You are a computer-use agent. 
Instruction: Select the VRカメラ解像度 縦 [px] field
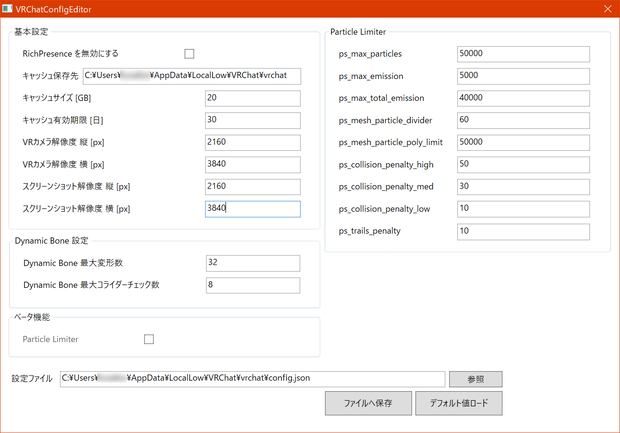pos(253,143)
